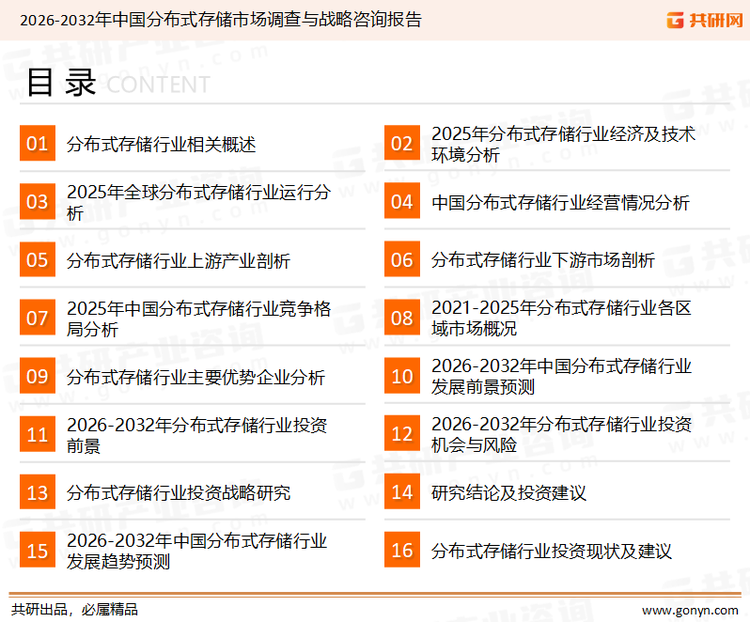Click the orange 12 chapter badge
The width and height of the screenshot is (750, 622).
click(x=402, y=434)
